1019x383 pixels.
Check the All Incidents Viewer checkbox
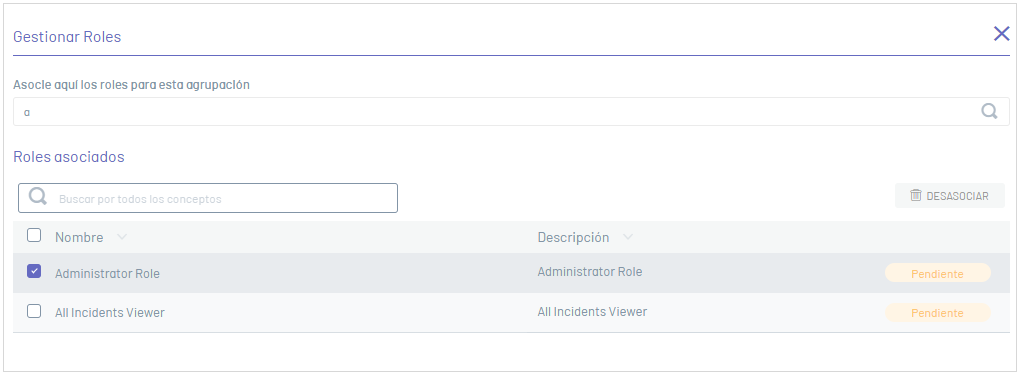pos(34,311)
